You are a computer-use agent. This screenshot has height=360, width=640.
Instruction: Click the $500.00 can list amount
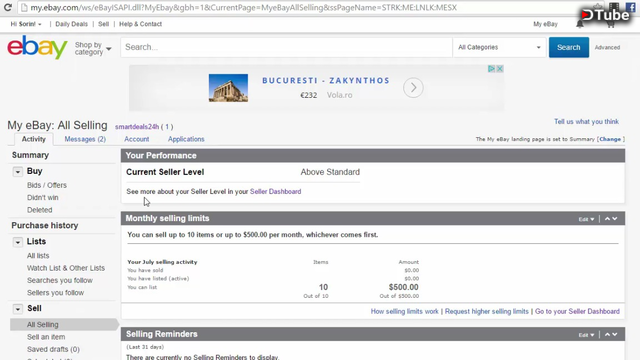[x=403, y=287]
